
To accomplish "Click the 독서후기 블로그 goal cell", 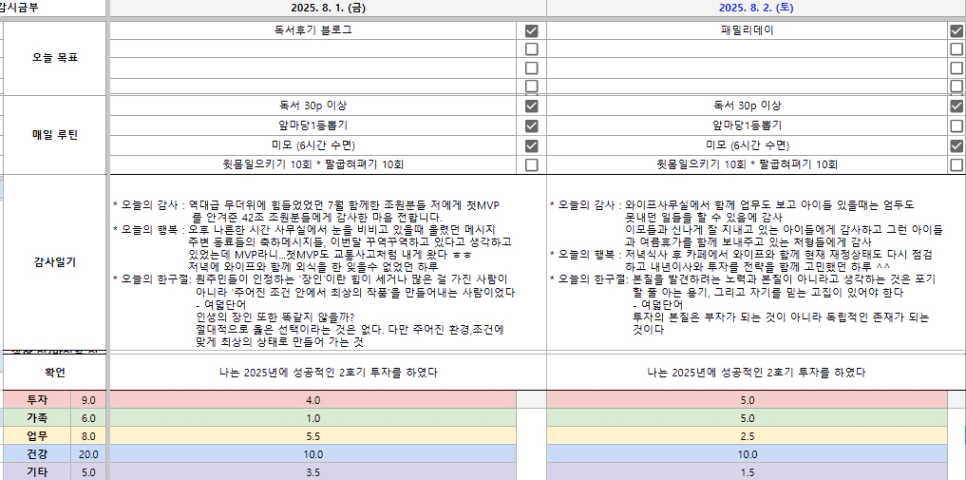I will tap(313, 30).
